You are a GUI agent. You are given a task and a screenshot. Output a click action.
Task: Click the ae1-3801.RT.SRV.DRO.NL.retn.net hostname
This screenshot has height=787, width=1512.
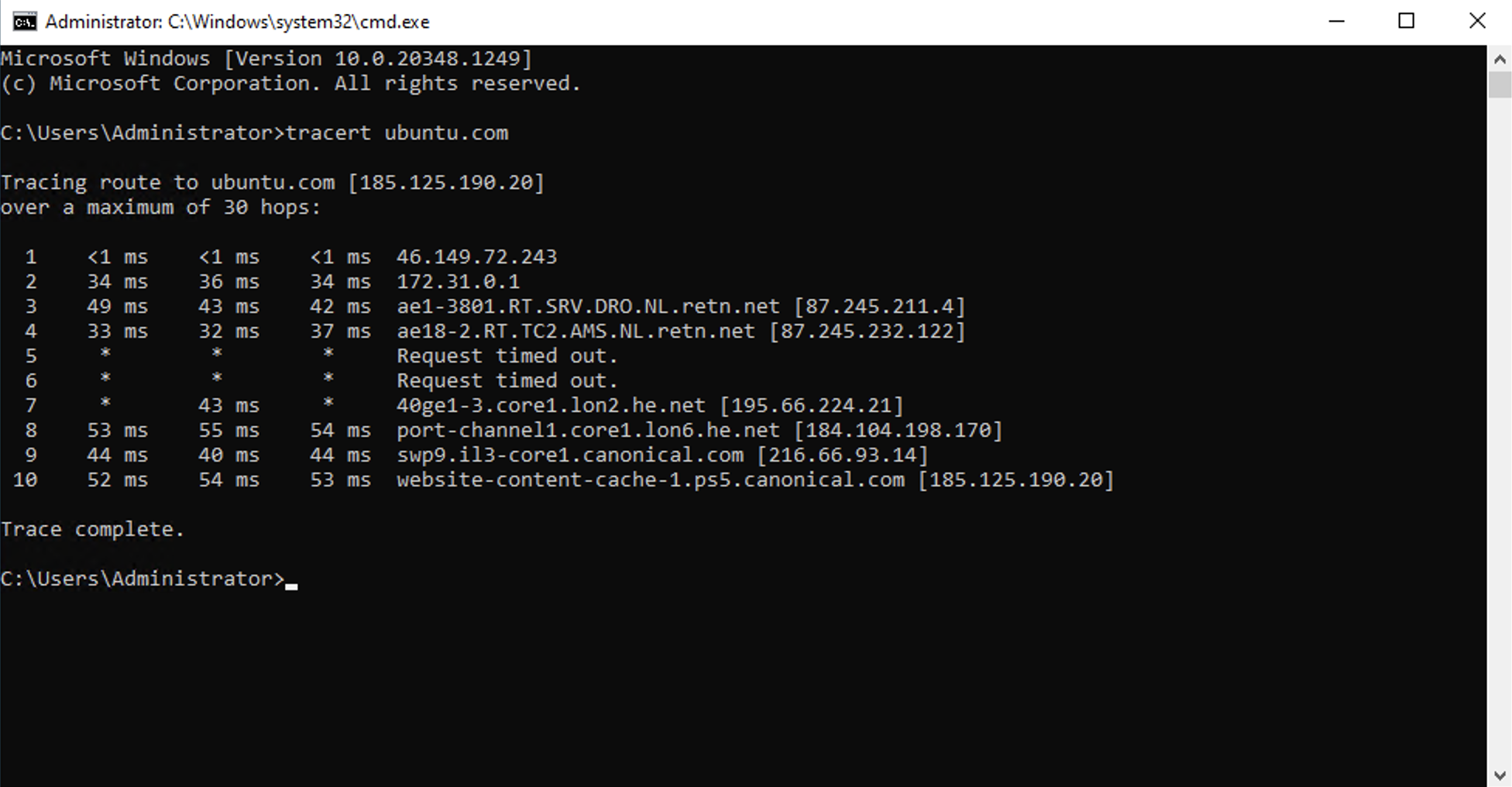(588, 307)
